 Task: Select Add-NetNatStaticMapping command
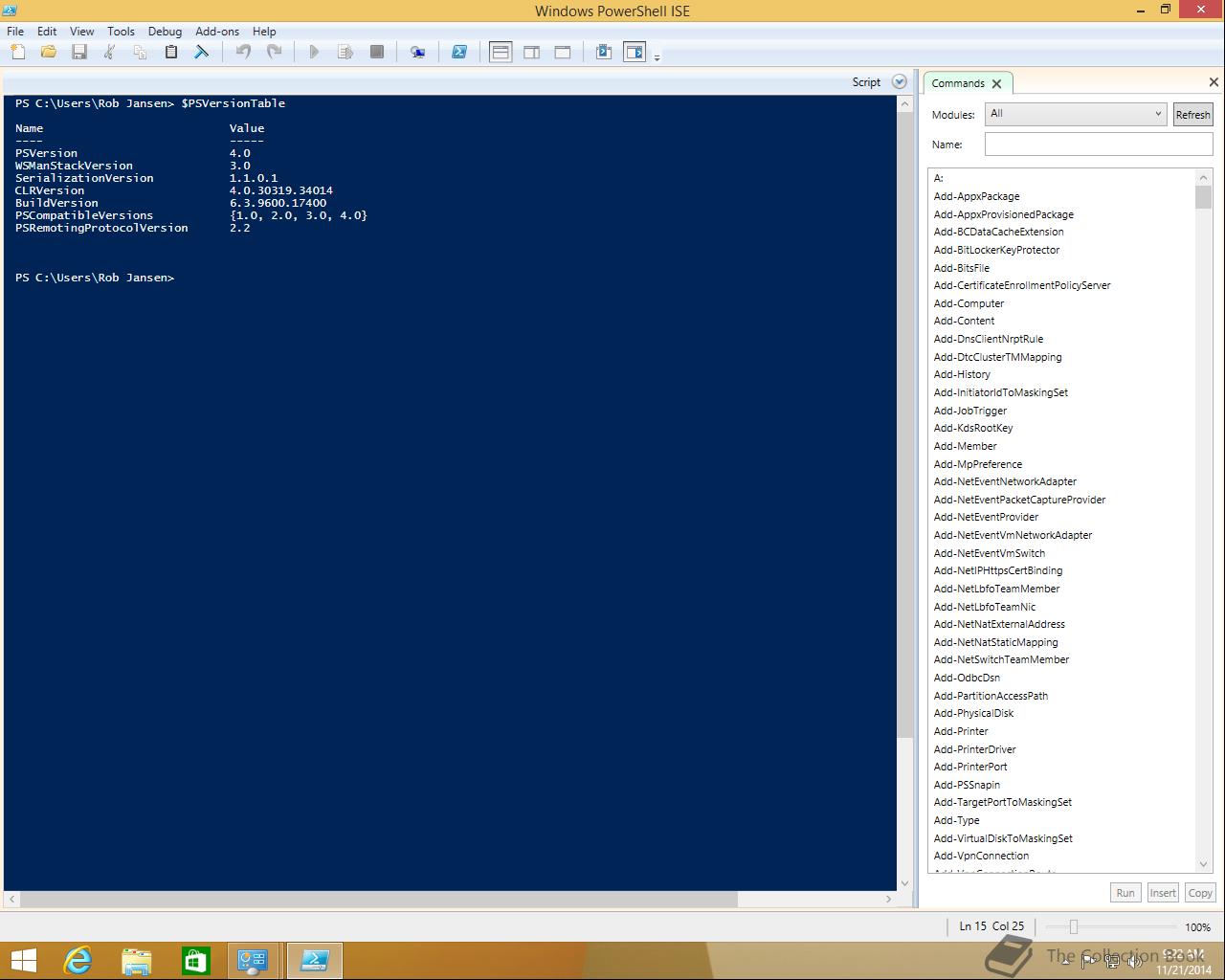point(995,642)
